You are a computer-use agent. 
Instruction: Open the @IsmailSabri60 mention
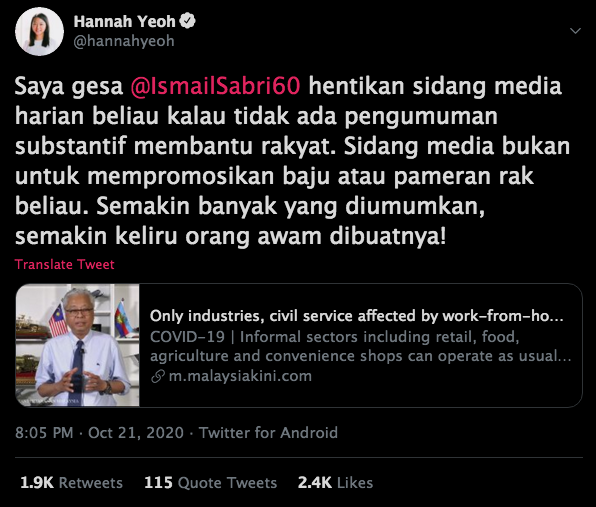point(215,86)
